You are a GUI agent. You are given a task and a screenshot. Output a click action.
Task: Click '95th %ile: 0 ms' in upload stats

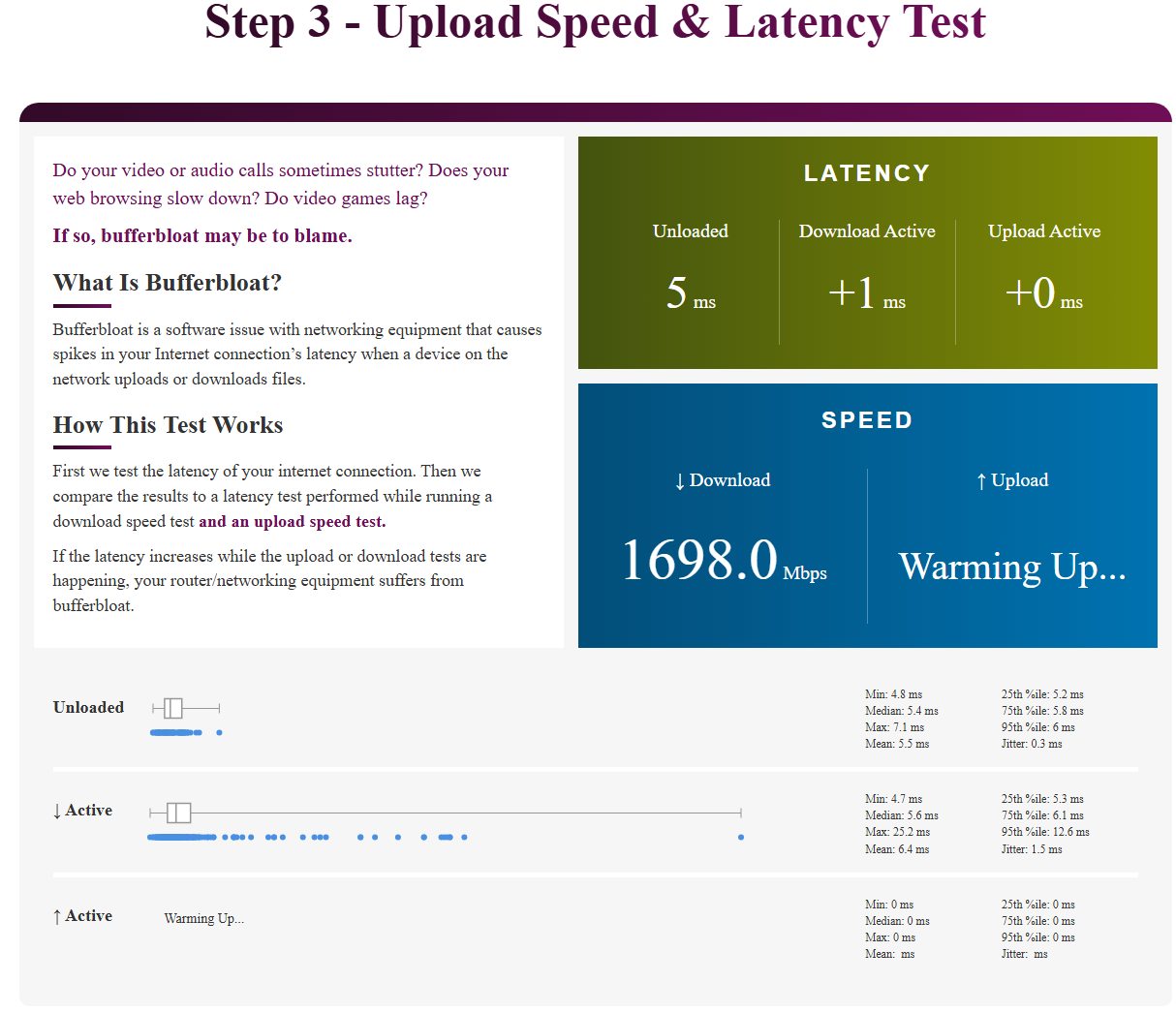tap(1038, 937)
